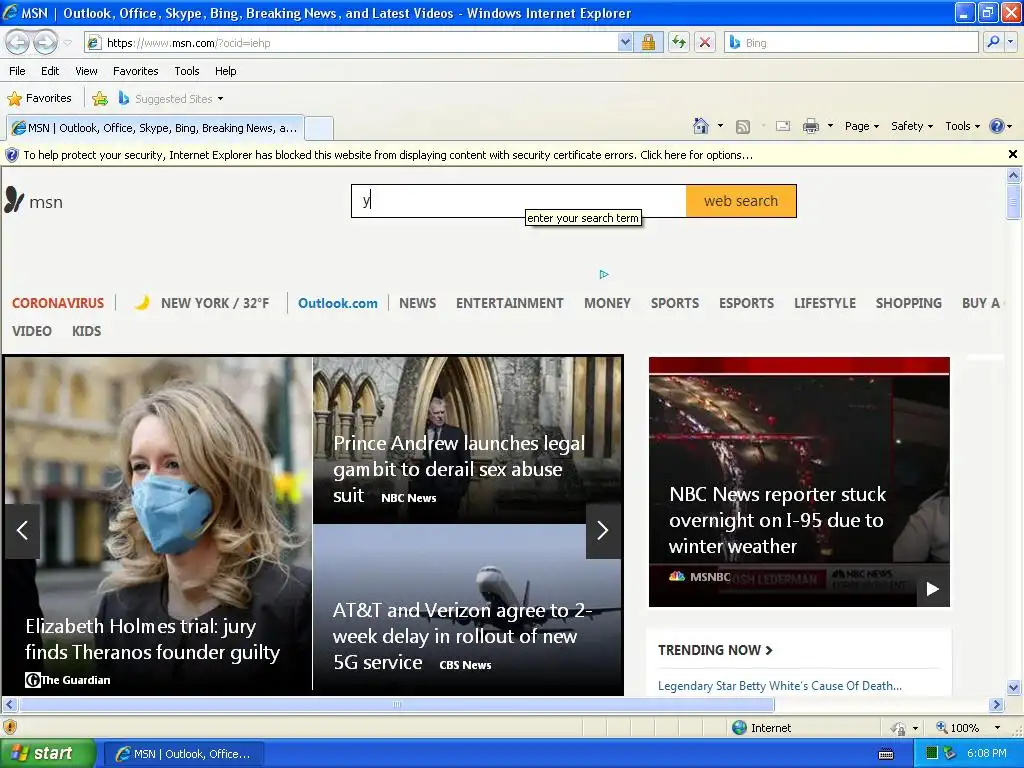Click the horizontal scrollbar thumb
The height and width of the screenshot is (768, 1024).
point(397,705)
